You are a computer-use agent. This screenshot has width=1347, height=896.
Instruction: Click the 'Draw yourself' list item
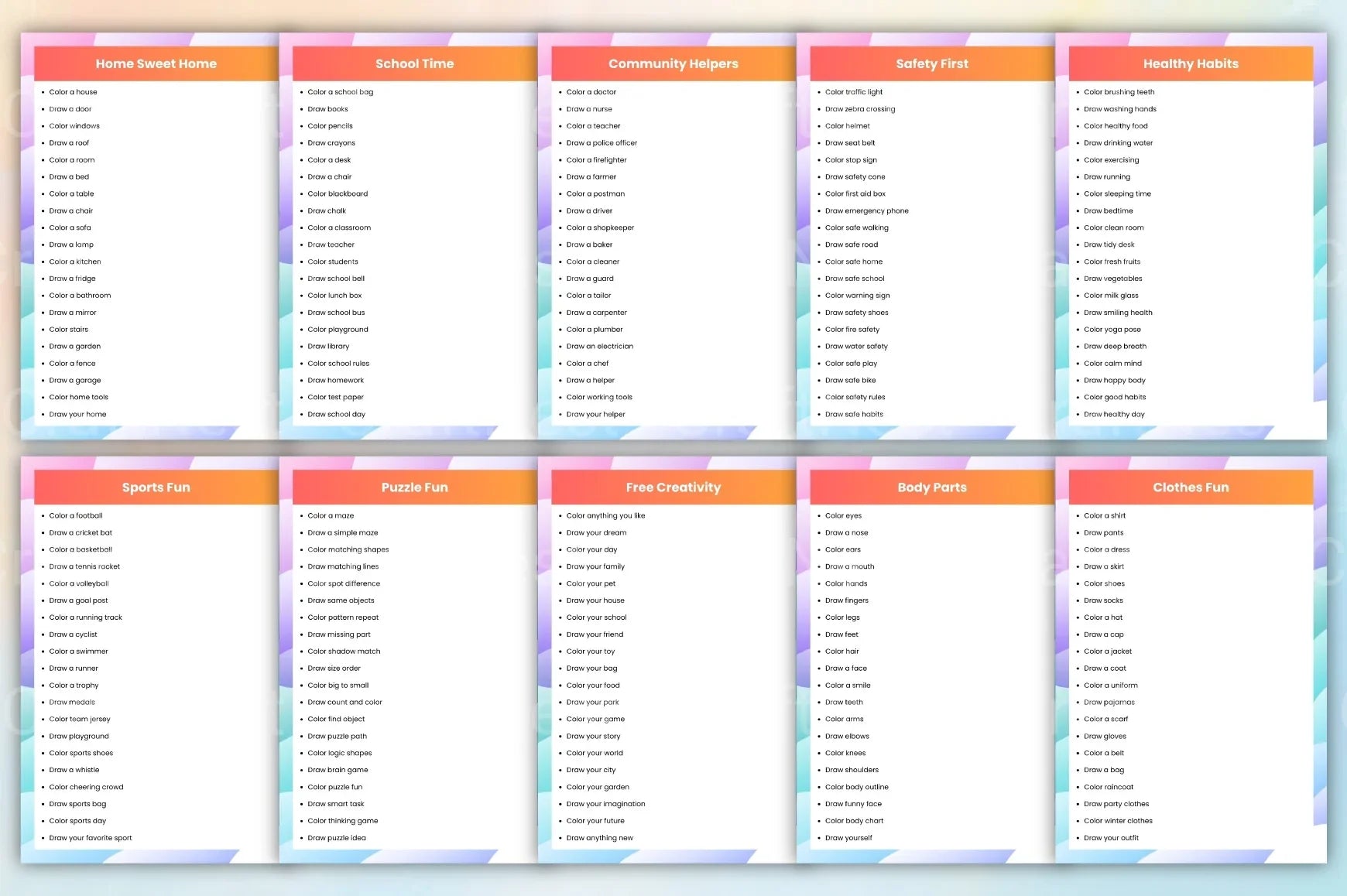pyautogui.click(x=848, y=838)
